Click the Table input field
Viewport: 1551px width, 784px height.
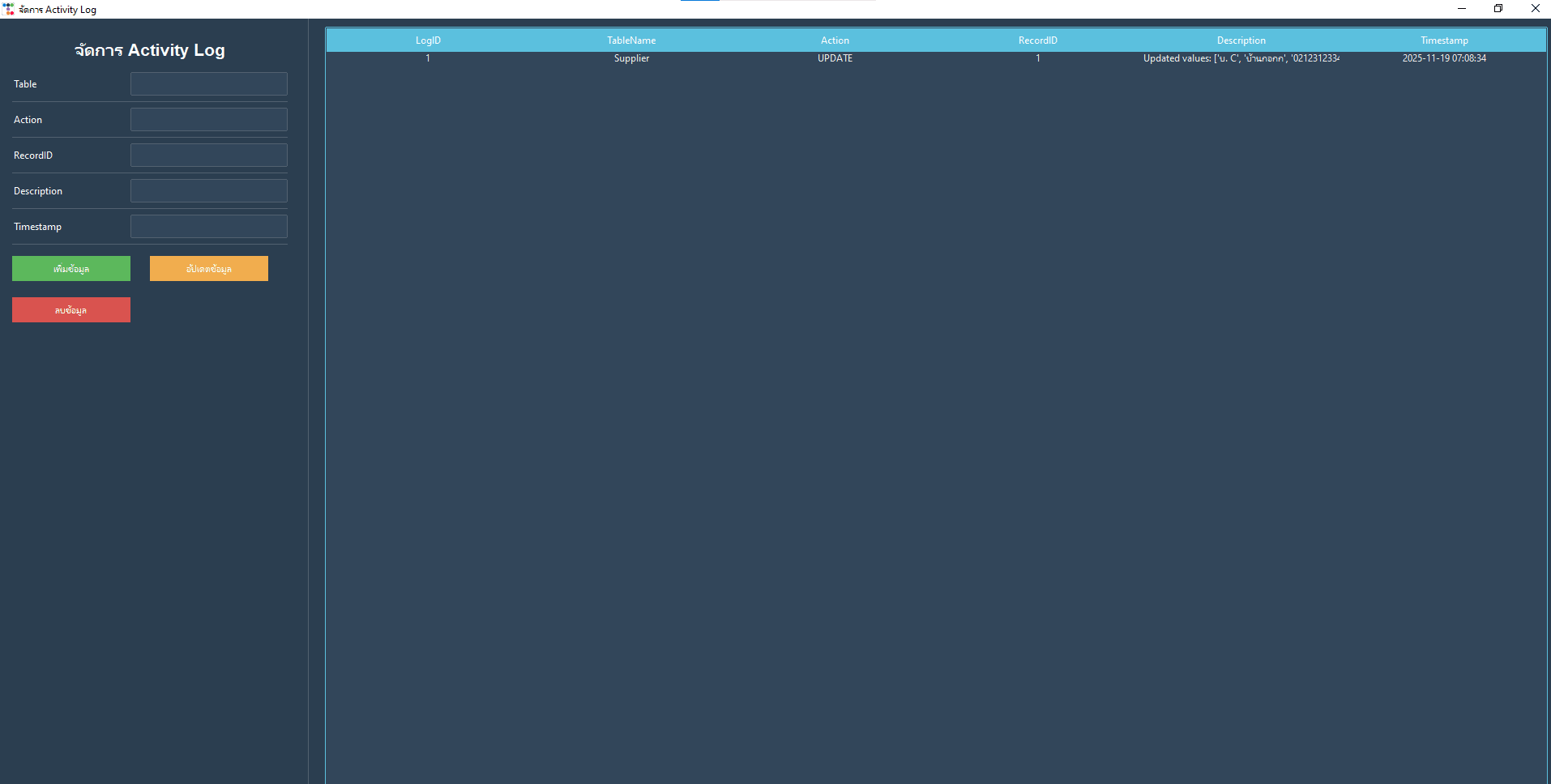[x=209, y=84]
